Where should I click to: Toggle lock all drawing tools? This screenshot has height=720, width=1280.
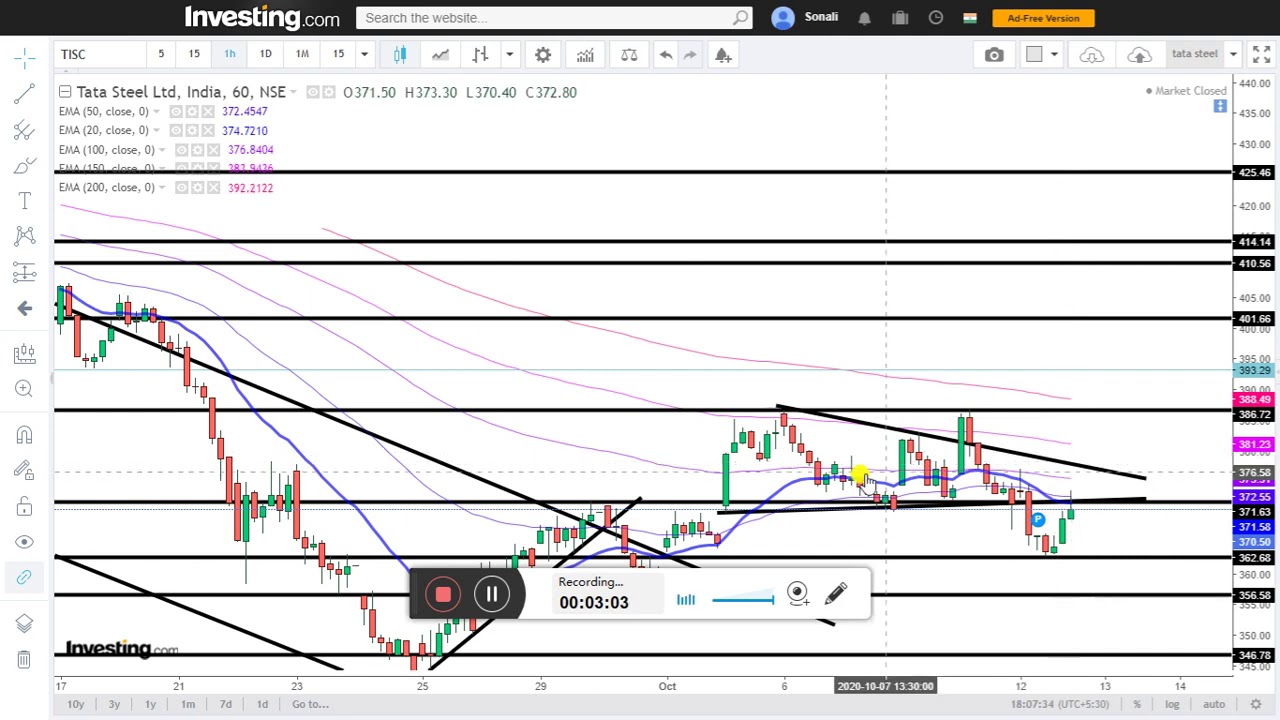pyautogui.click(x=25, y=506)
